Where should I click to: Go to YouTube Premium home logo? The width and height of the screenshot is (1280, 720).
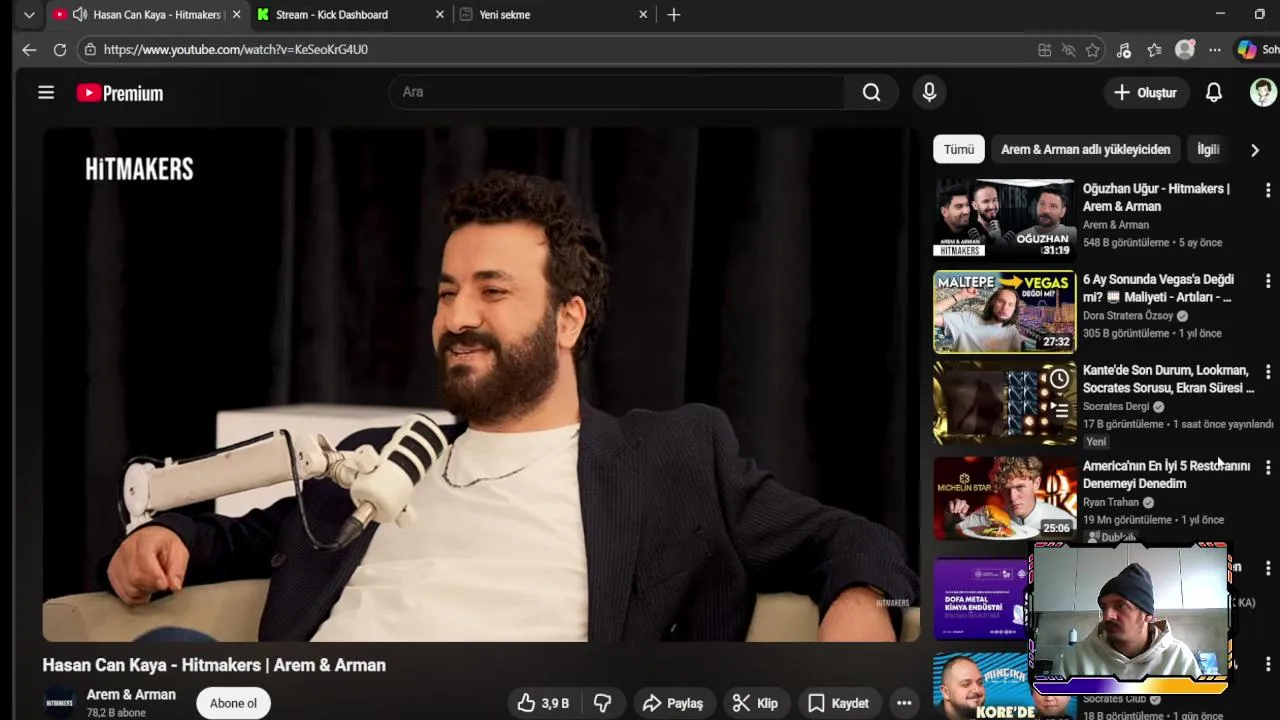coord(120,93)
